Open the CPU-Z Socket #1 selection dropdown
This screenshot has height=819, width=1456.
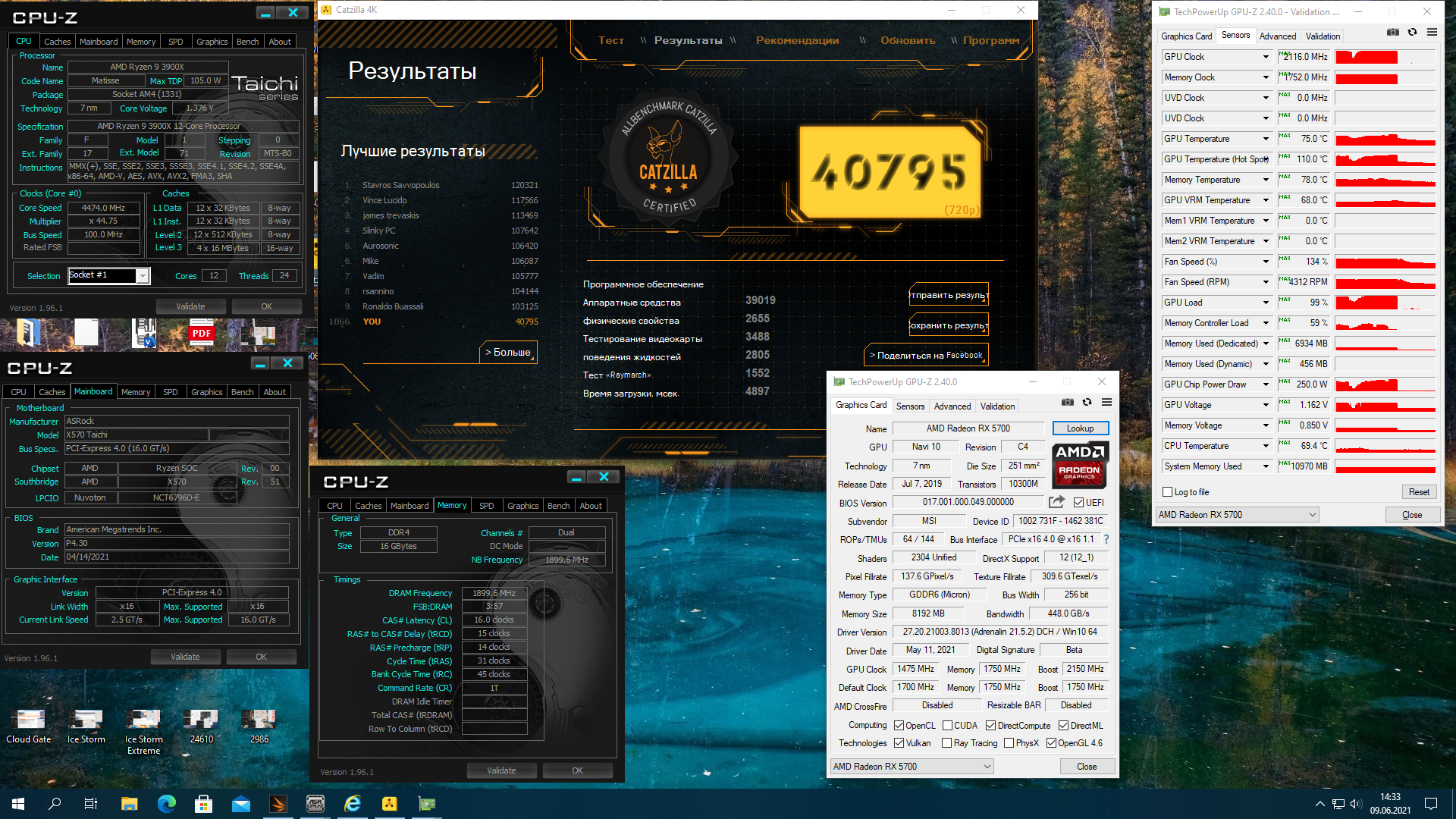coord(142,276)
